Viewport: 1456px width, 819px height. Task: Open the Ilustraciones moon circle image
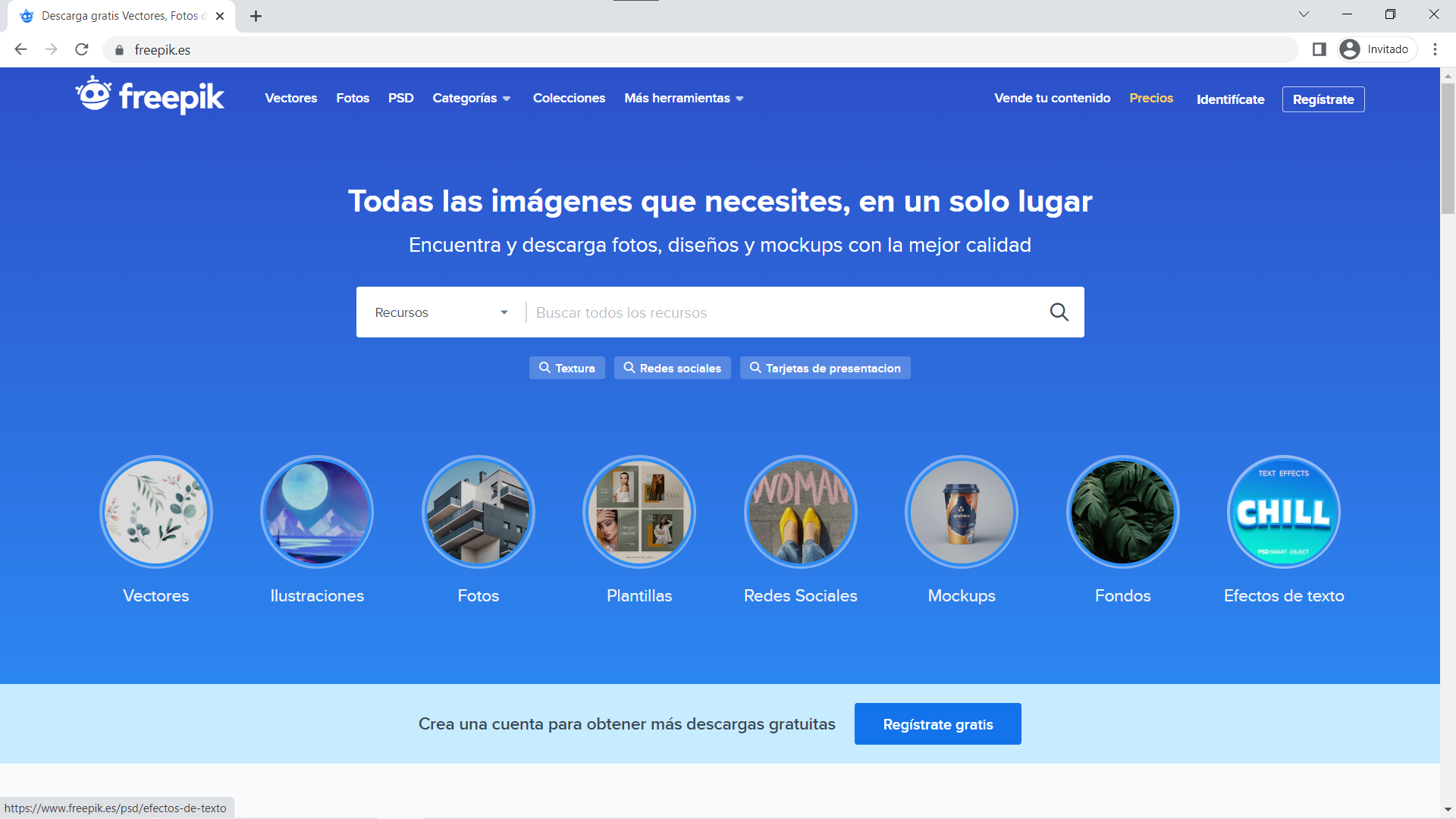tap(317, 512)
